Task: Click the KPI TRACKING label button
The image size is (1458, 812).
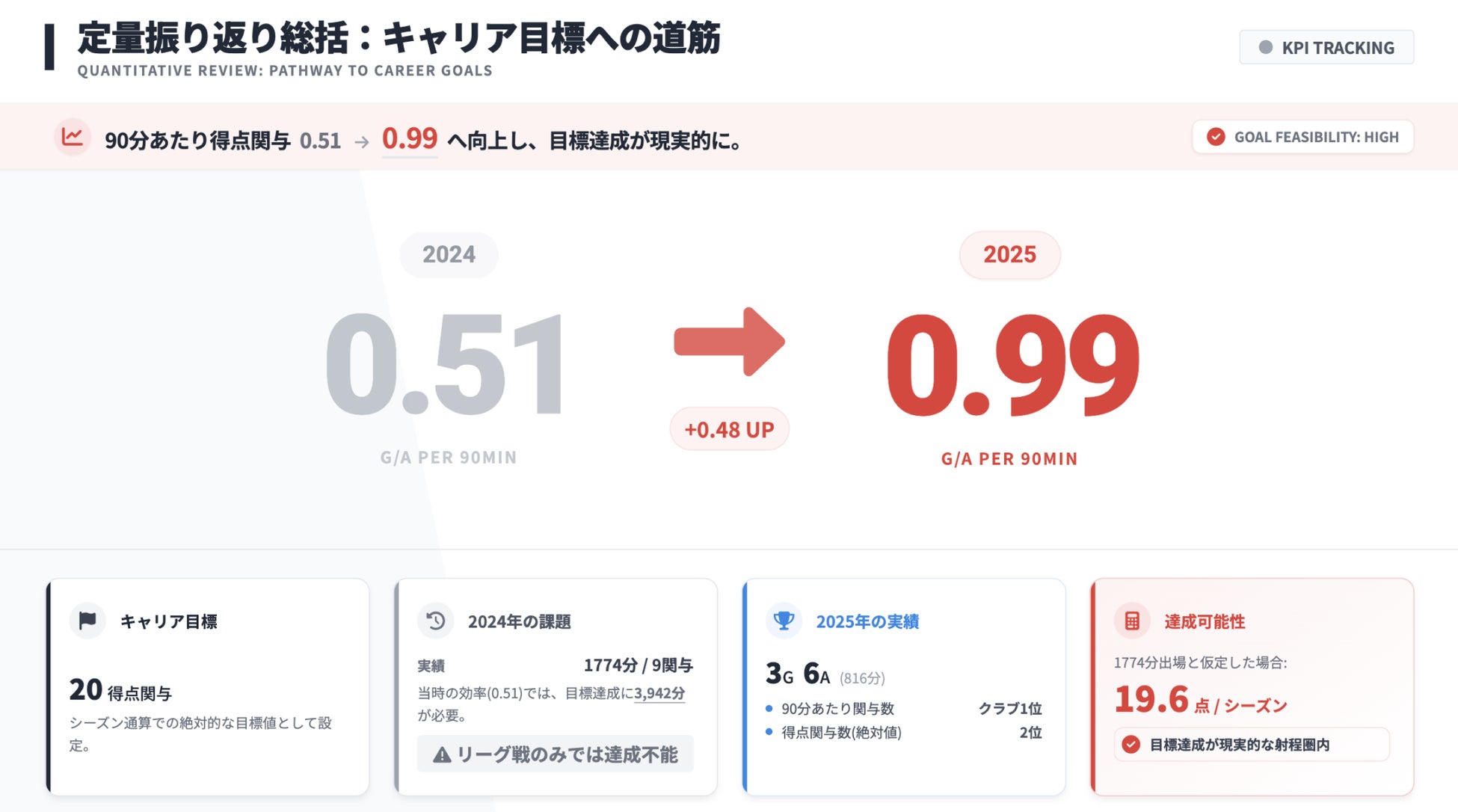Action: (1338, 48)
